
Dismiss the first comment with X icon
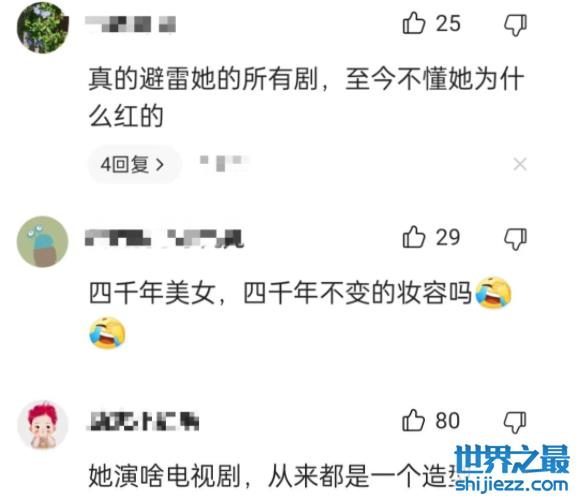pos(520,164)
